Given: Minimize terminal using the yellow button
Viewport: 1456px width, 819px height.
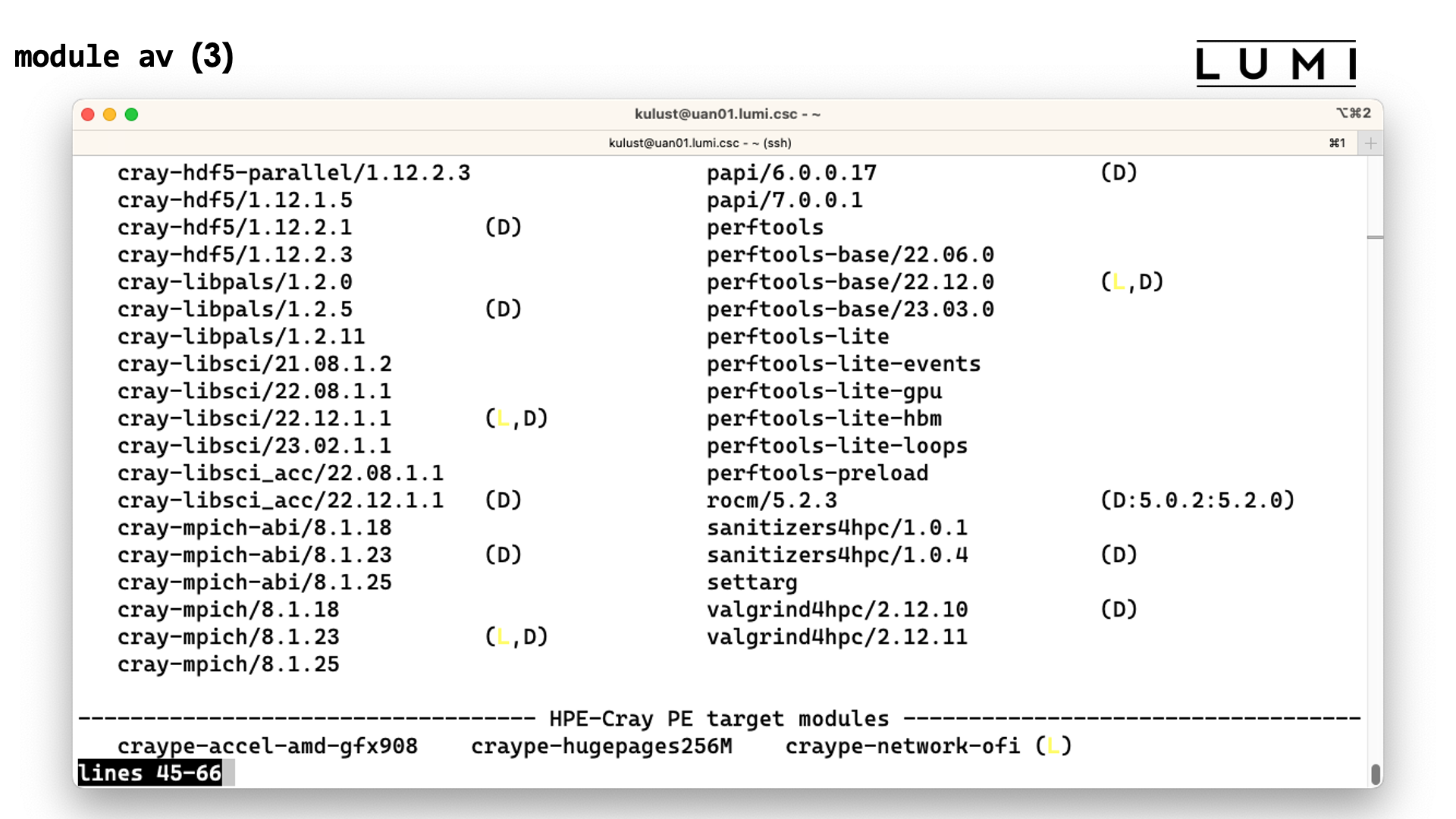Looking at the screenshot, I should click(x=110, y=115).
